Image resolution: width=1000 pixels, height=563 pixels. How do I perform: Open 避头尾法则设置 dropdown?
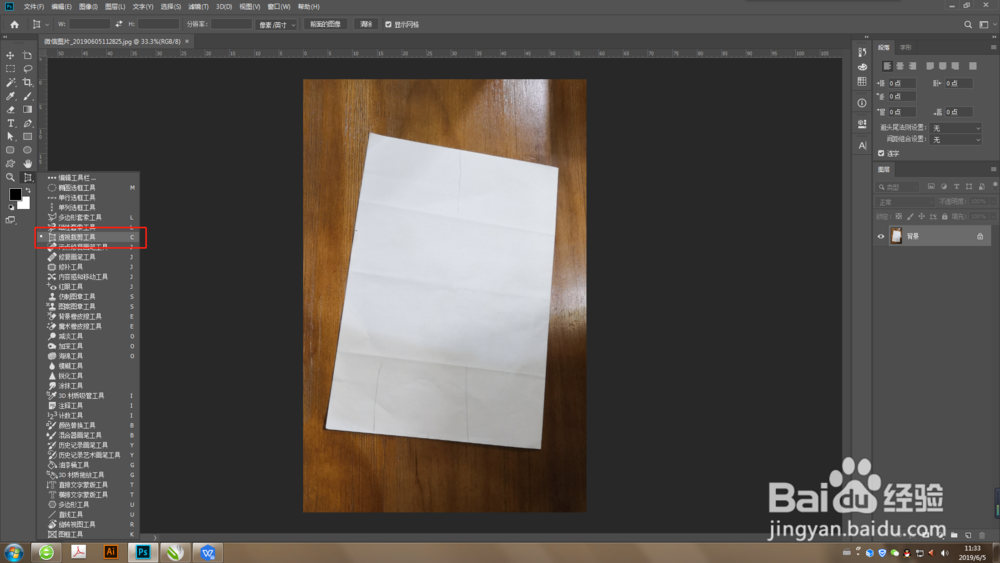(955, 128)
